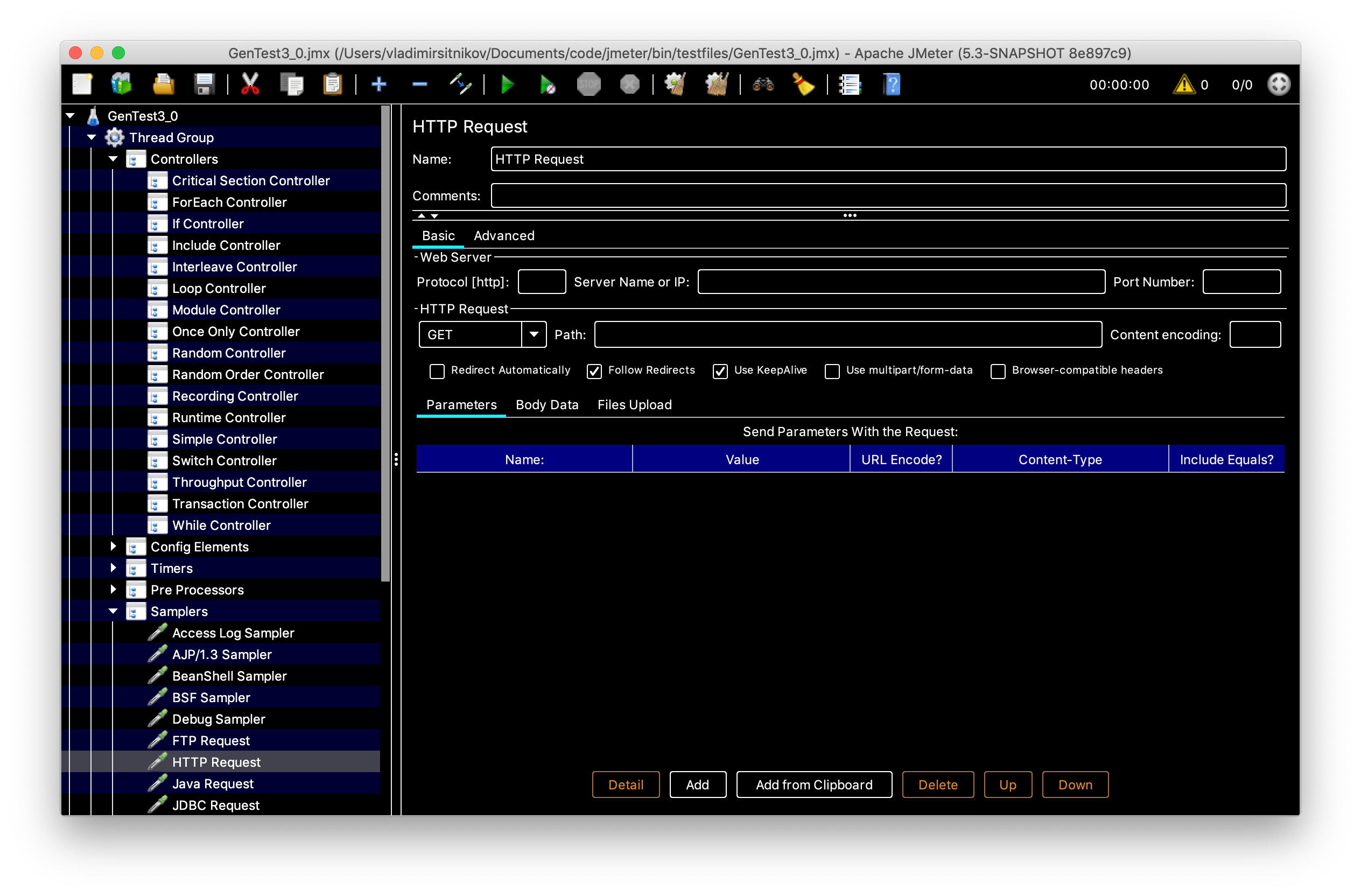Toggle Use multipart/form-data checkbox

832,371
